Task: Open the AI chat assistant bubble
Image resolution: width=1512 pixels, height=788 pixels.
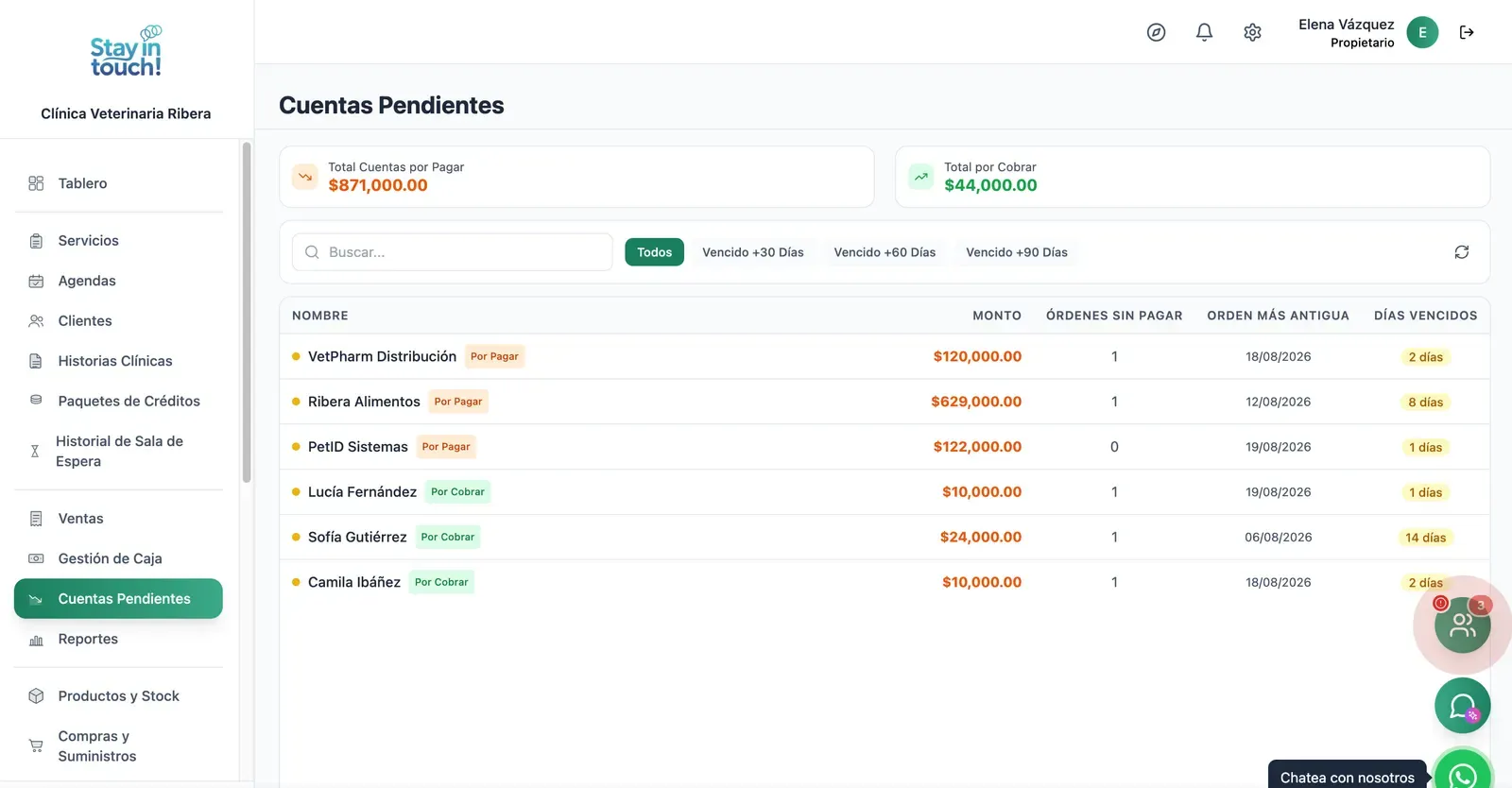Action: [1463, 706]
